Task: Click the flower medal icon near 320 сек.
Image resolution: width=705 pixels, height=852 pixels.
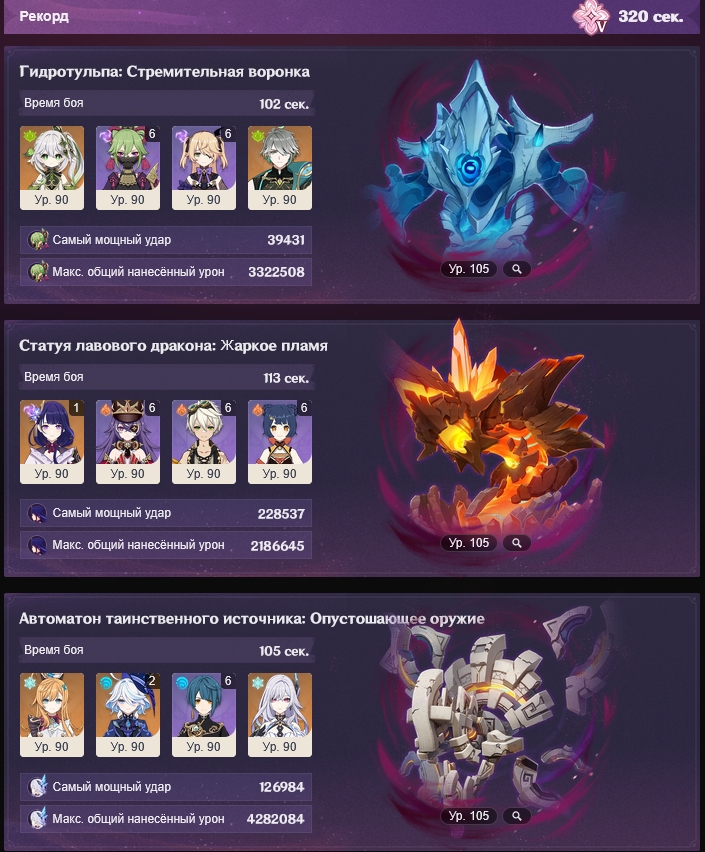Action: [x=590, y=17]
